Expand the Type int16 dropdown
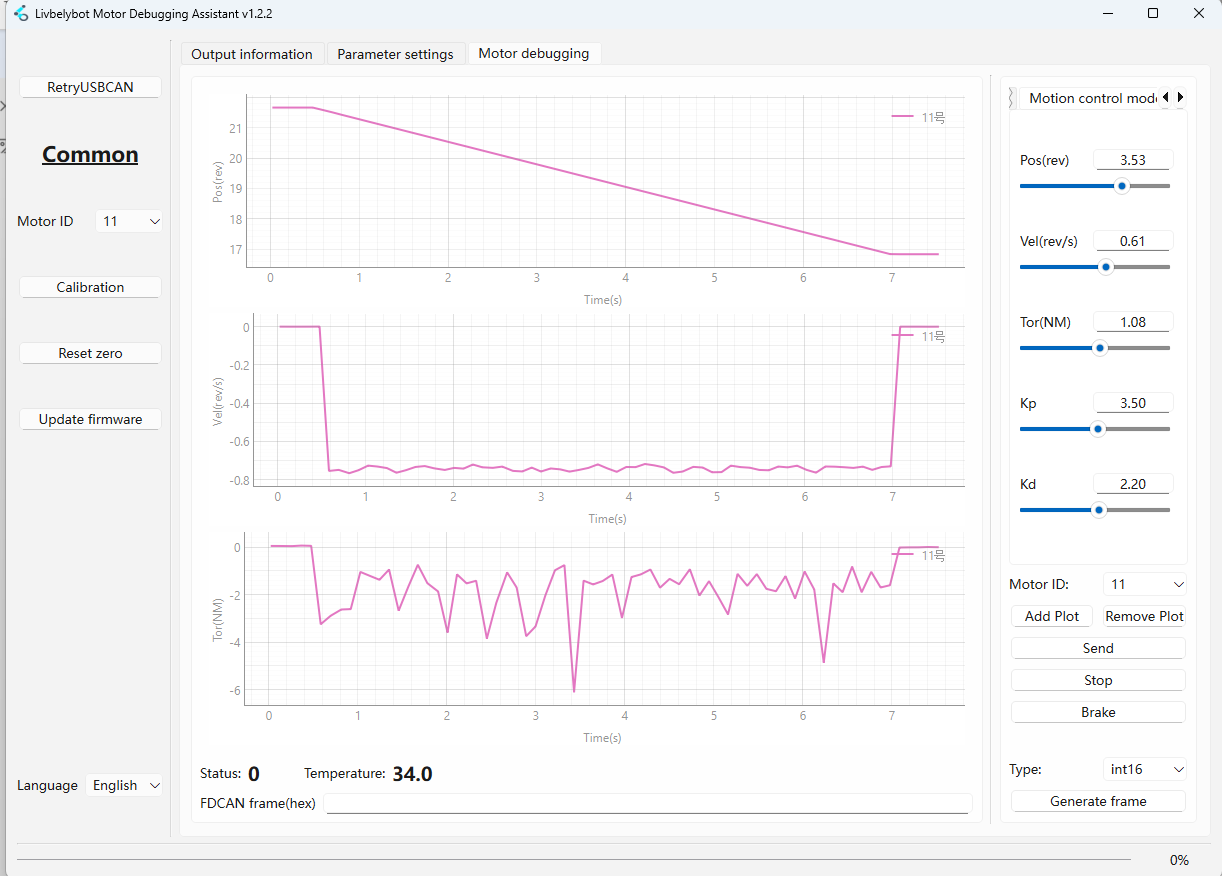The width and height of the screenshot is (1222, 876). pyautogui.click(x=1145, y=769)
